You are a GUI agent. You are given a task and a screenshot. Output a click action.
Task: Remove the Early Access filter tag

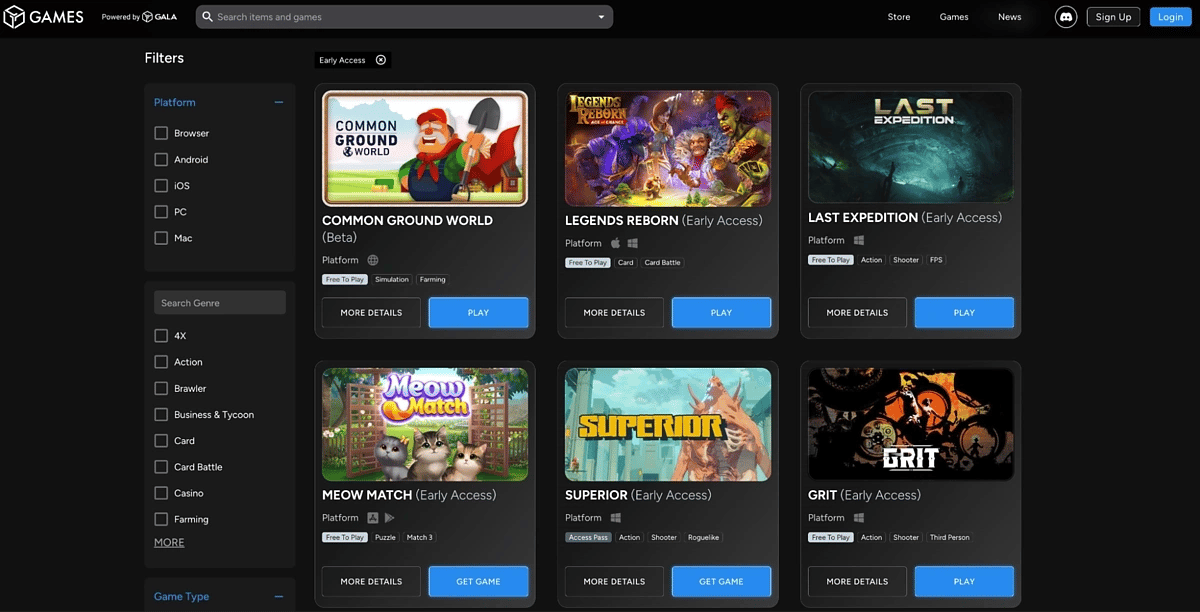[x=381, y=60]
